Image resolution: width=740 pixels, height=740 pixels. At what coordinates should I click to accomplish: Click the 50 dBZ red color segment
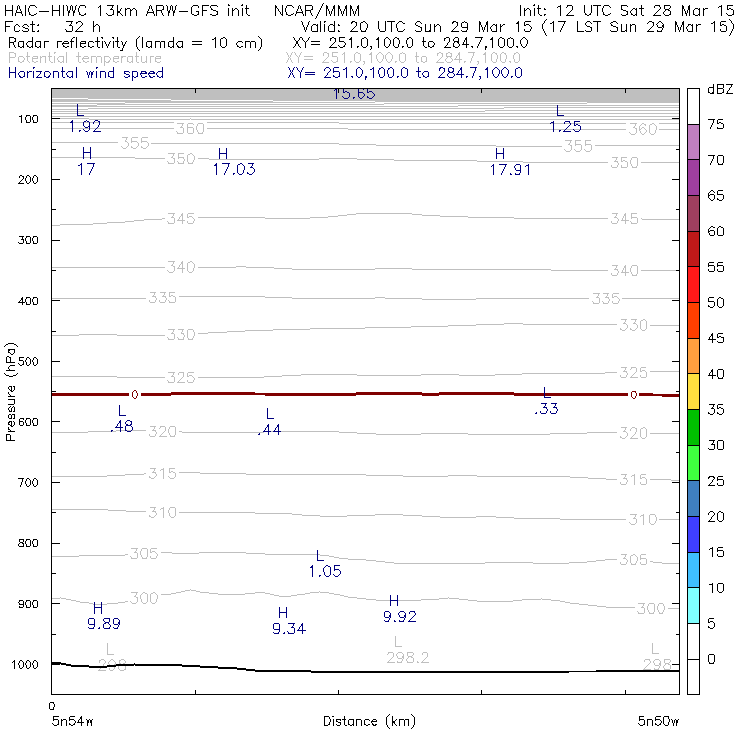(693, 285)
